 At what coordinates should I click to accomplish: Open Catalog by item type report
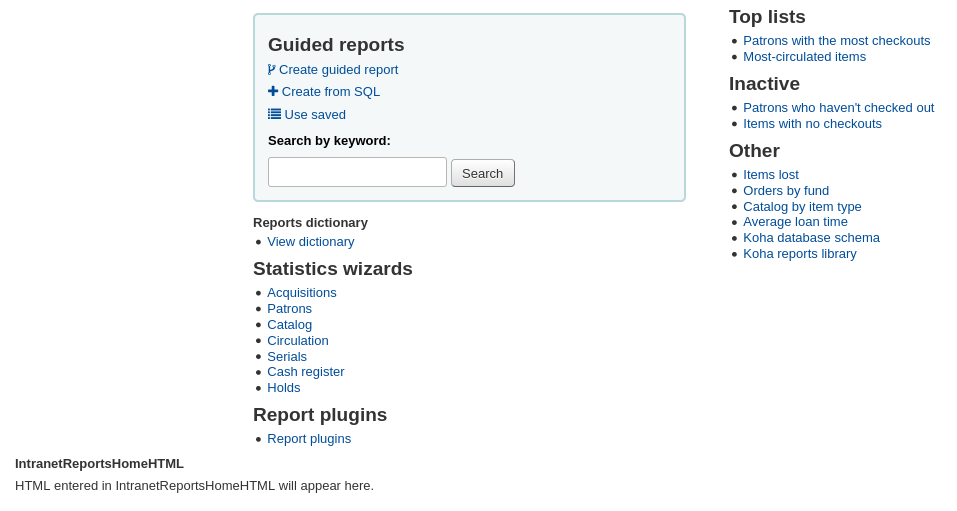pos(802,207)
